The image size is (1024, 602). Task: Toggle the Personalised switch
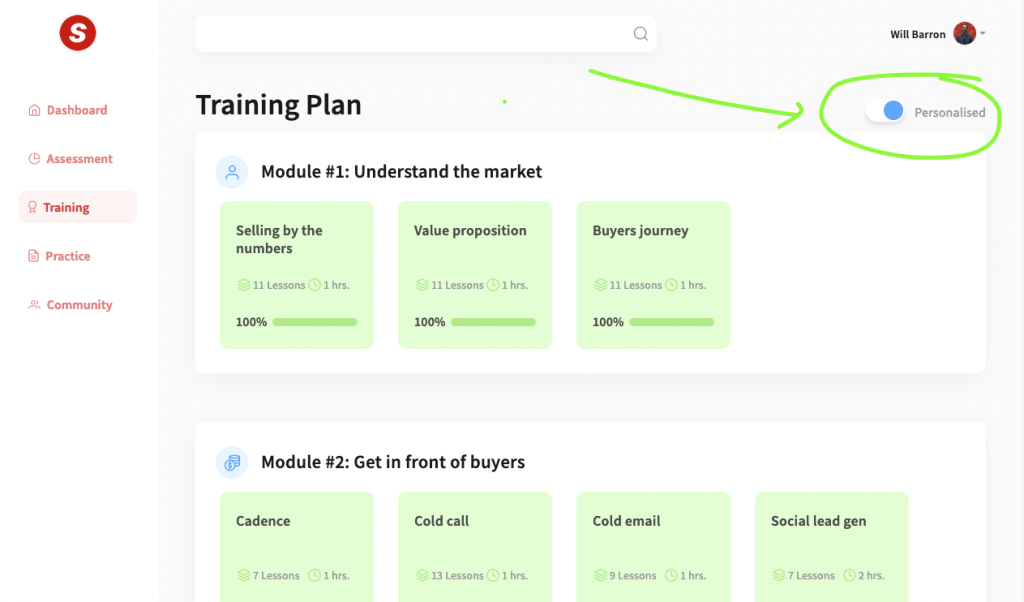pos(885,111)
